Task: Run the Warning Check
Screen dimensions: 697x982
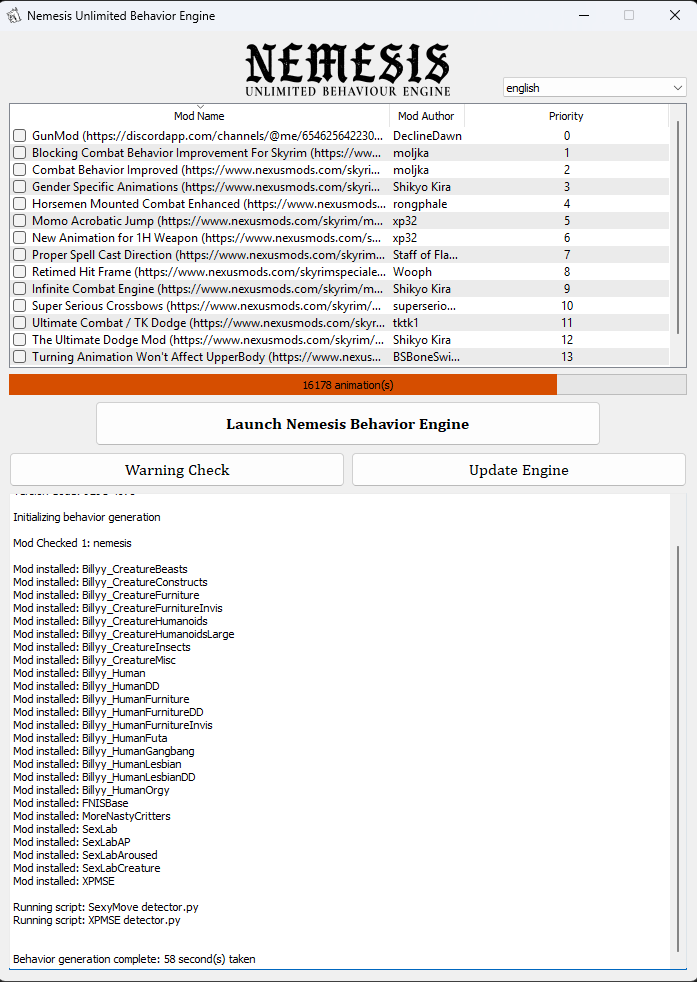Action: (x=177, y=470)
